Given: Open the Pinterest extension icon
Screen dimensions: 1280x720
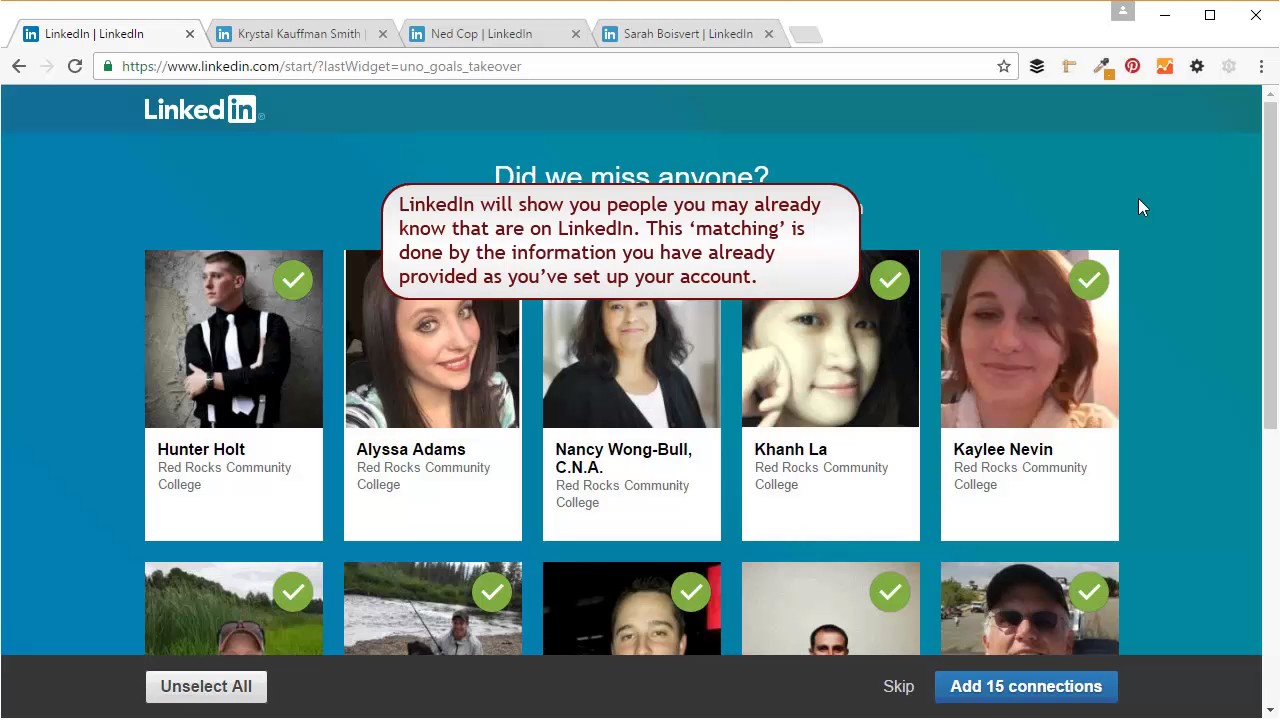Looking at the screenshot, I should [1133, 66].
